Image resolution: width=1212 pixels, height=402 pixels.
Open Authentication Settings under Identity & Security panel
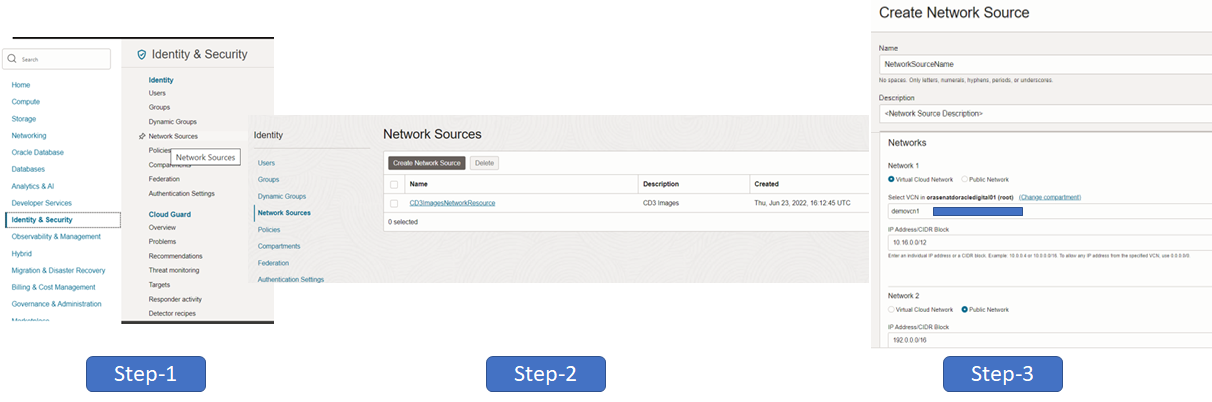point(182,193)
